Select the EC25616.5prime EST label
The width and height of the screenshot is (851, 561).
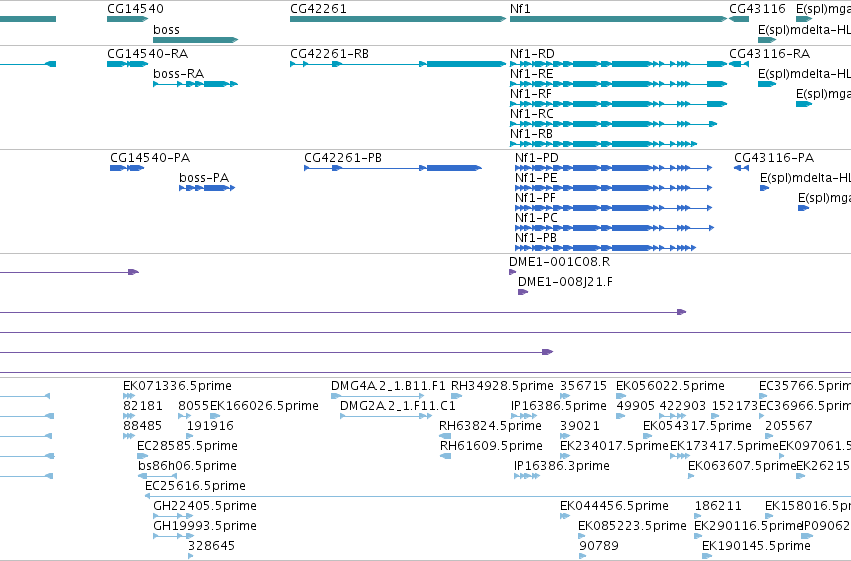(x=195, y=486)
